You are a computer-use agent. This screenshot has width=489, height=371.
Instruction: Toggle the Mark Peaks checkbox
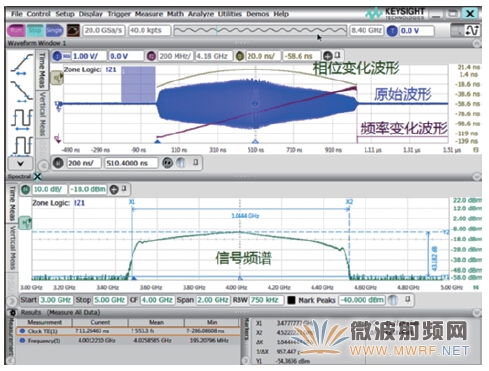291,300
